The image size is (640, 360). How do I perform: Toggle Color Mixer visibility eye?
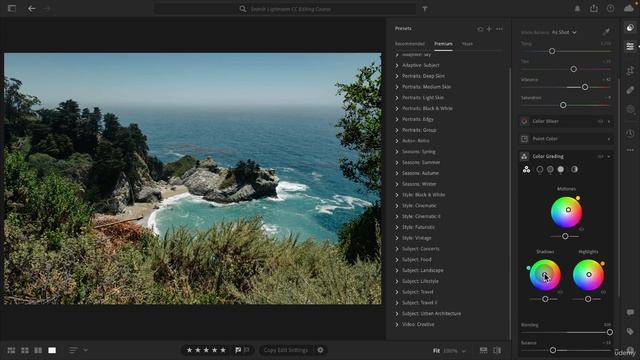pyautogui.click(x=600, y=121)
